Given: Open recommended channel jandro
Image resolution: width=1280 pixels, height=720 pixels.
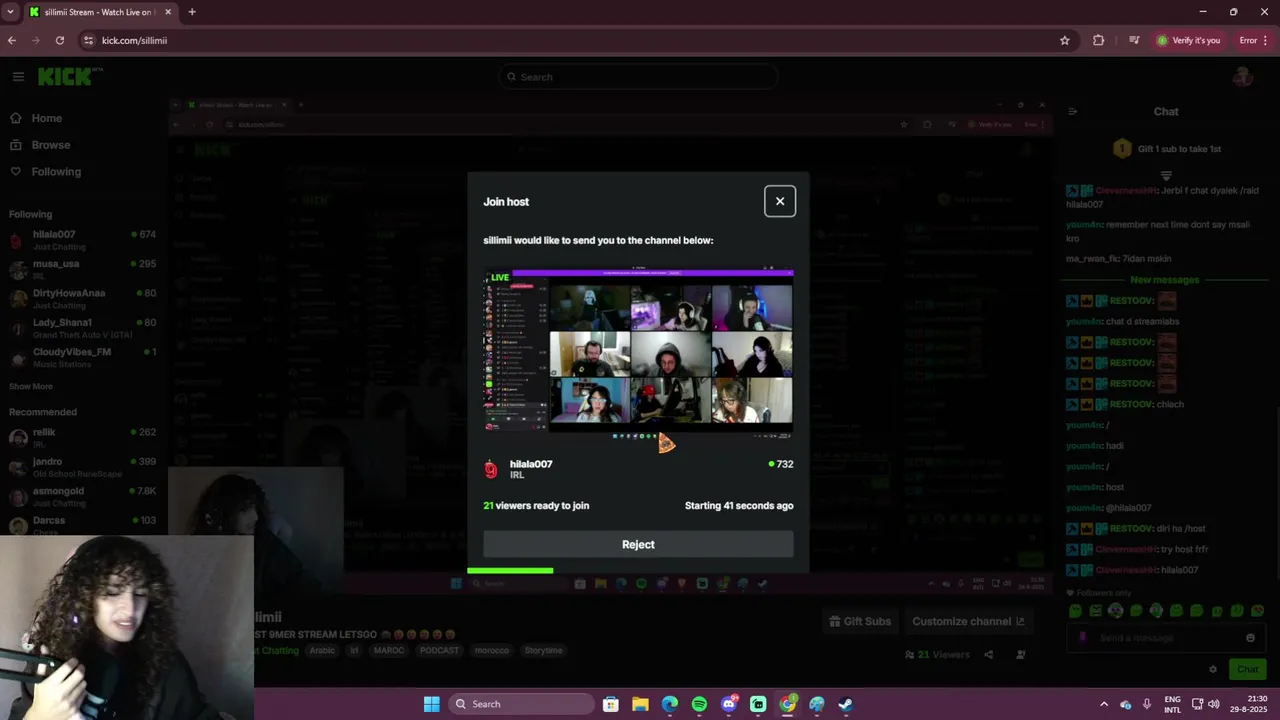Looking at the screenshot, I should (82, 467).
